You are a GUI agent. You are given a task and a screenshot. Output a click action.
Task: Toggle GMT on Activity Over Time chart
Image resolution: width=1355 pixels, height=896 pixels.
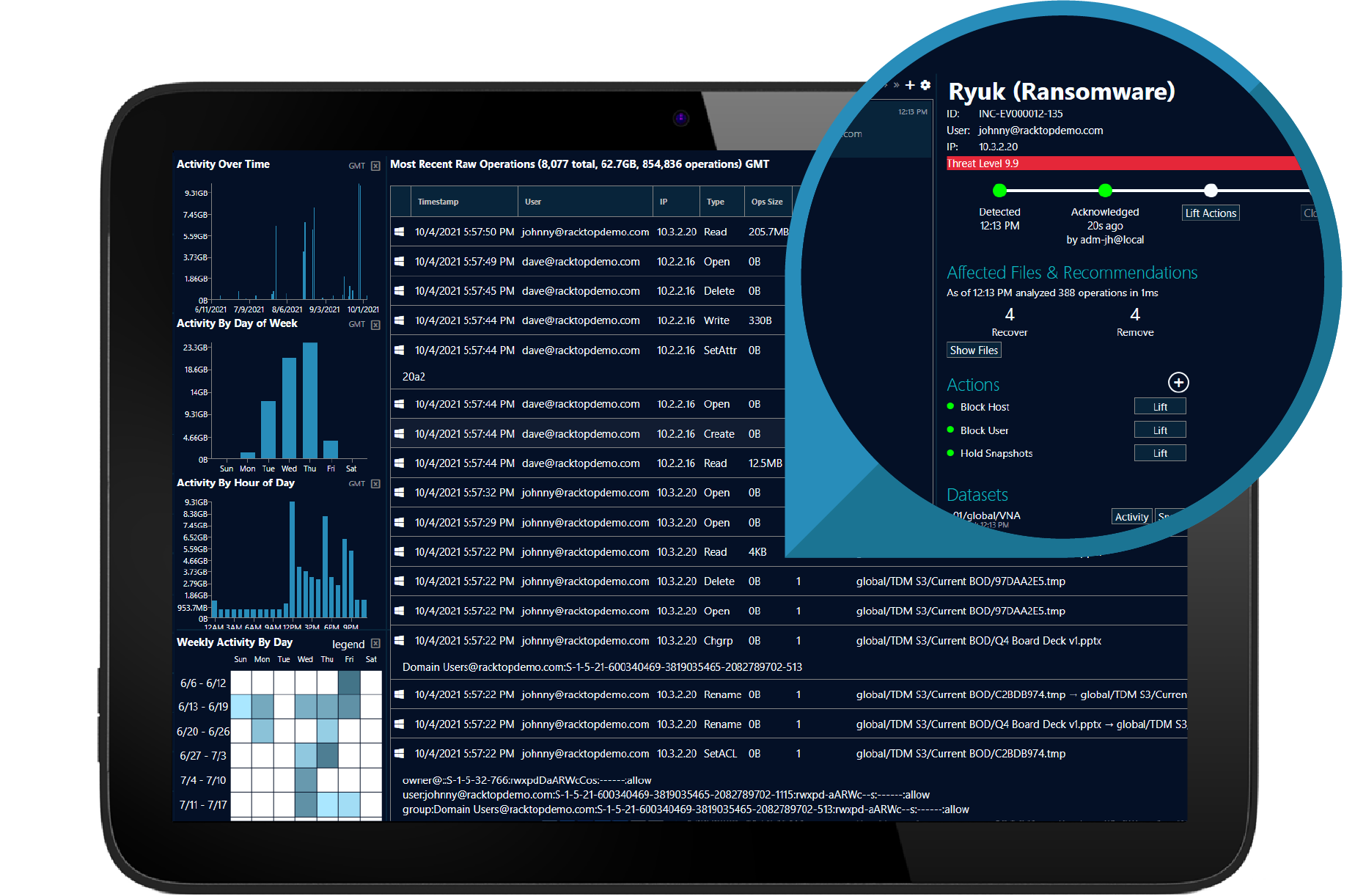pyautogui.click(x=356, y=166)
